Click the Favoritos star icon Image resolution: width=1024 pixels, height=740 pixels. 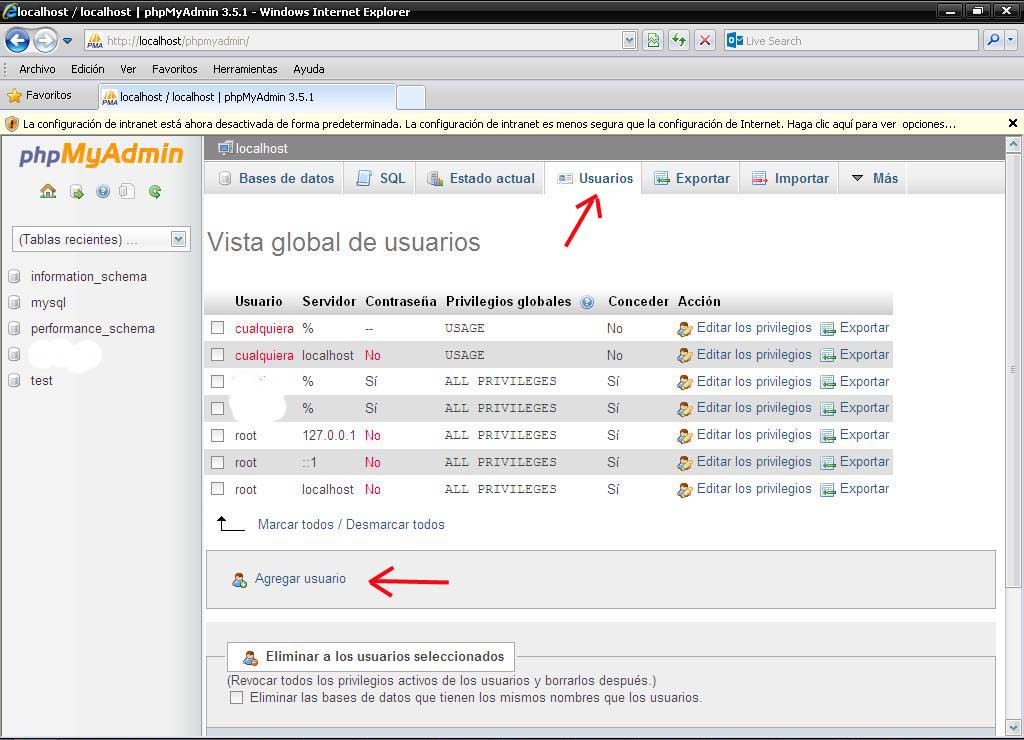click(14, 96)
